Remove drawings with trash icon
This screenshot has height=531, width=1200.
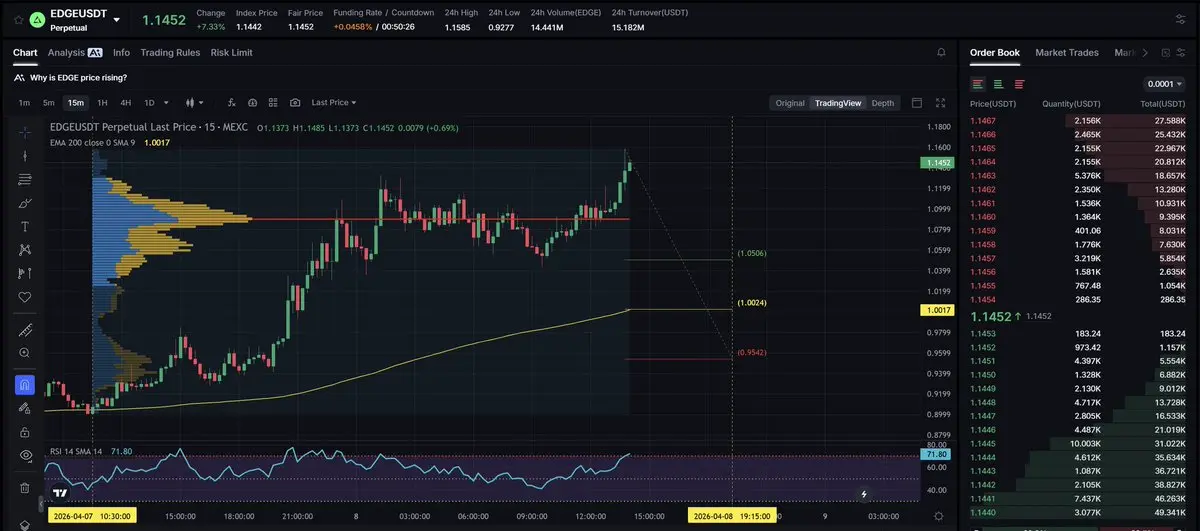click(25, 487)
